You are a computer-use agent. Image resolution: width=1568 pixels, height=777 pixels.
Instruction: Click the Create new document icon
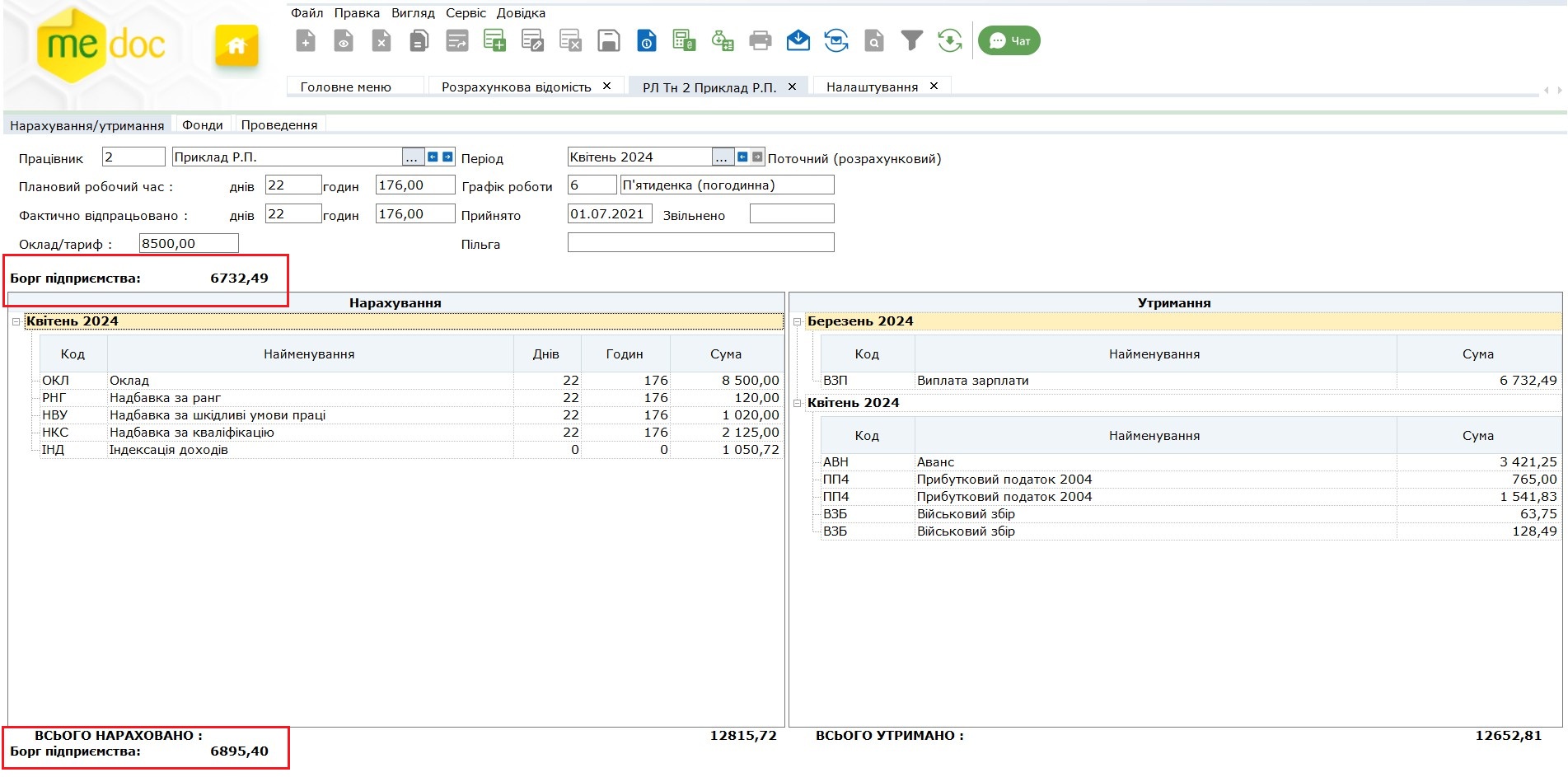coord(306,40)
